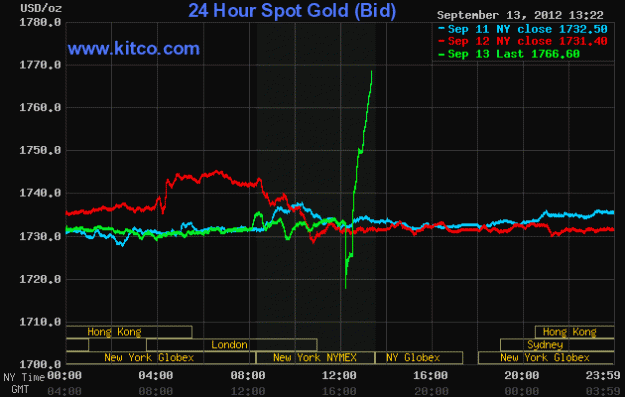
Task: Click the 1740.0 price axis label
Action: click(40, 193)
